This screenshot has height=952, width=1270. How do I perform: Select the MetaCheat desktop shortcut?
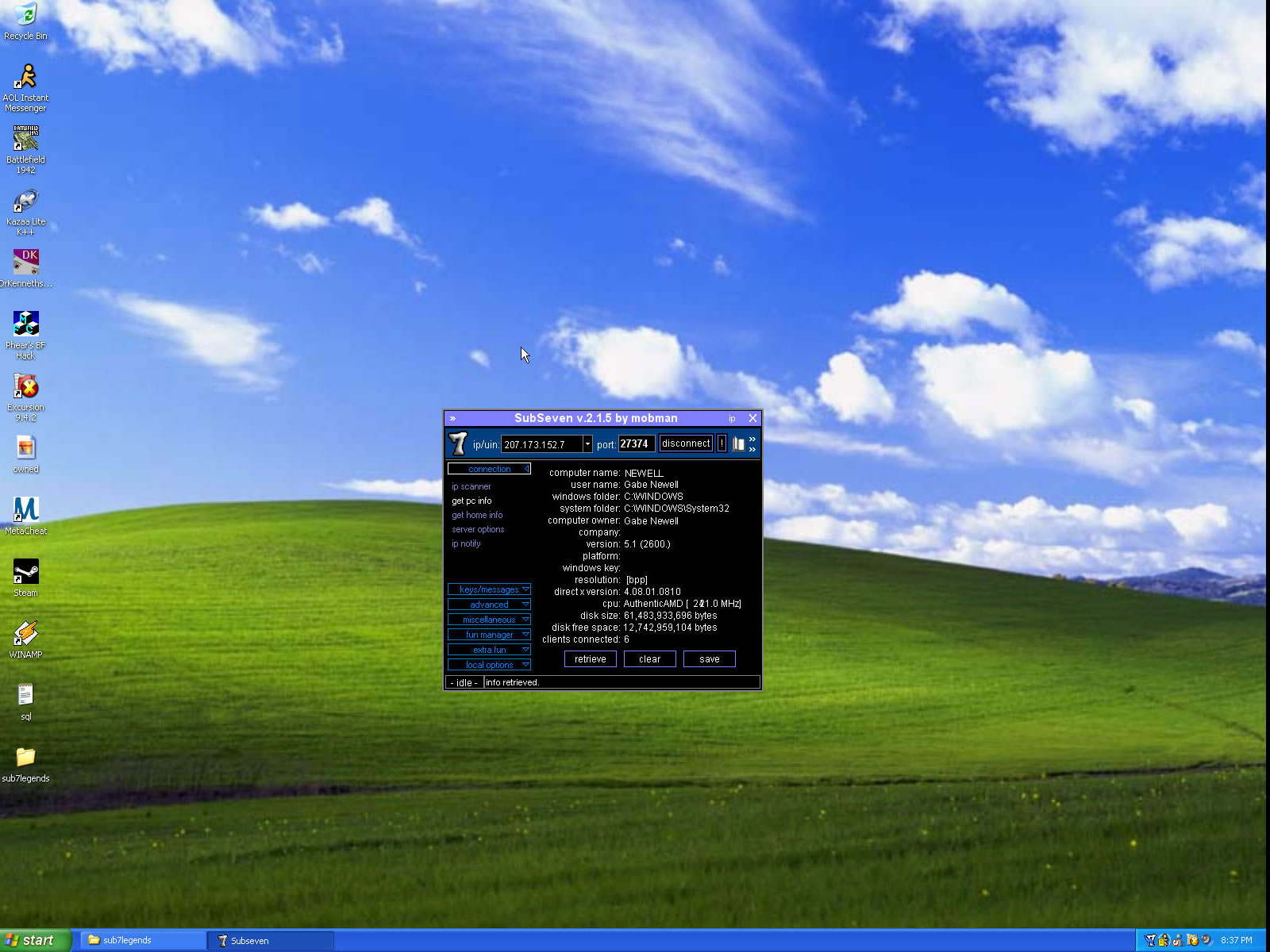(25, 516)
